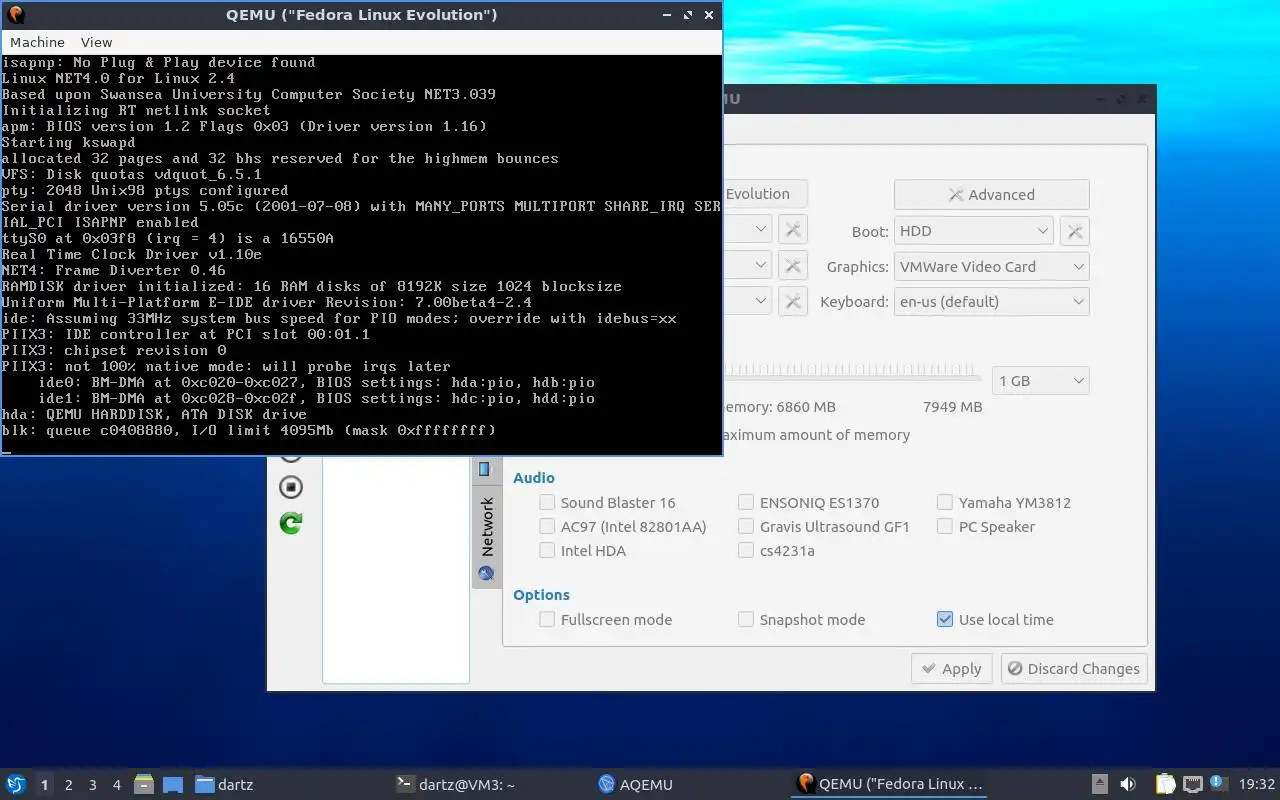The height and width of the screenshot is (800, 1280).
Task: Click the show desktop icon in the taskbar
Action: pos(172,784)
